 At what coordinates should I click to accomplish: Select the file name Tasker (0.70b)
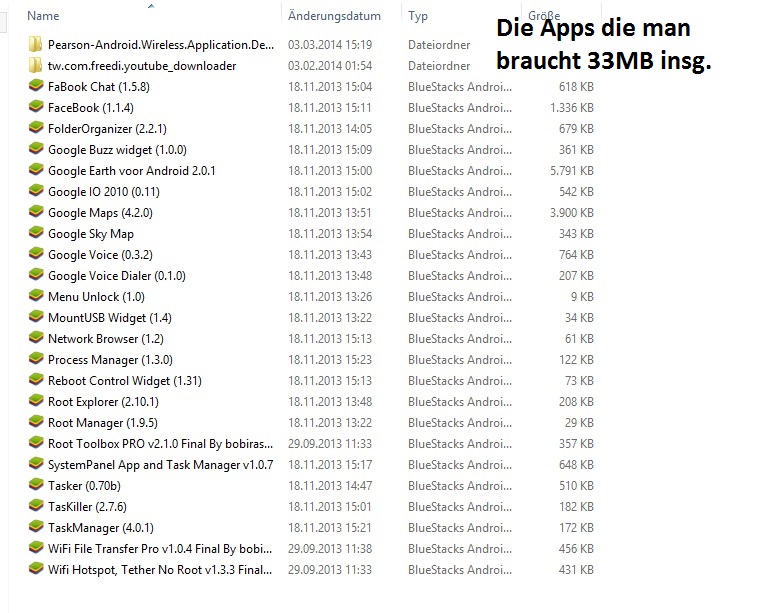[x=84, y=485]
